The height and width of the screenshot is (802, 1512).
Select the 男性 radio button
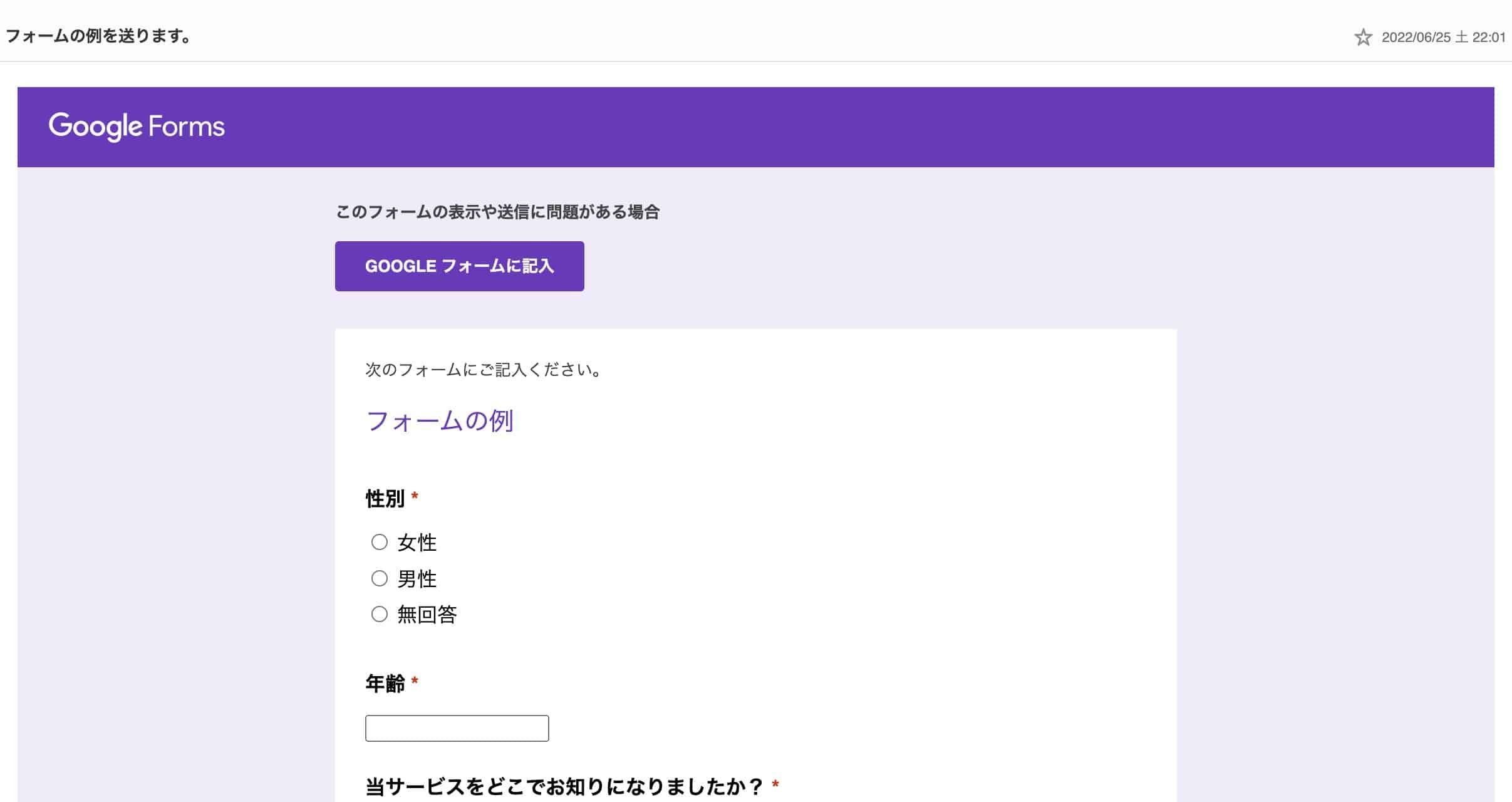pyautogui.click(x=380, y=578)
